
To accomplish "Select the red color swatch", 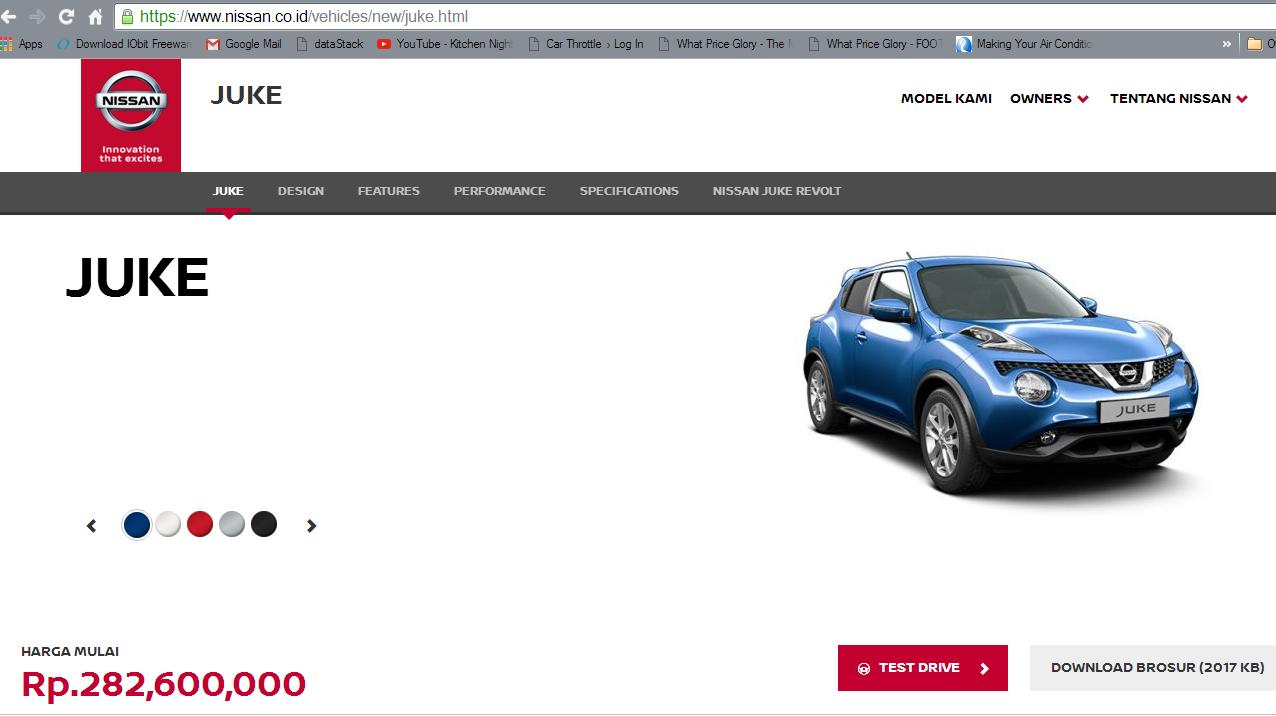I will (x=200, y=524).
